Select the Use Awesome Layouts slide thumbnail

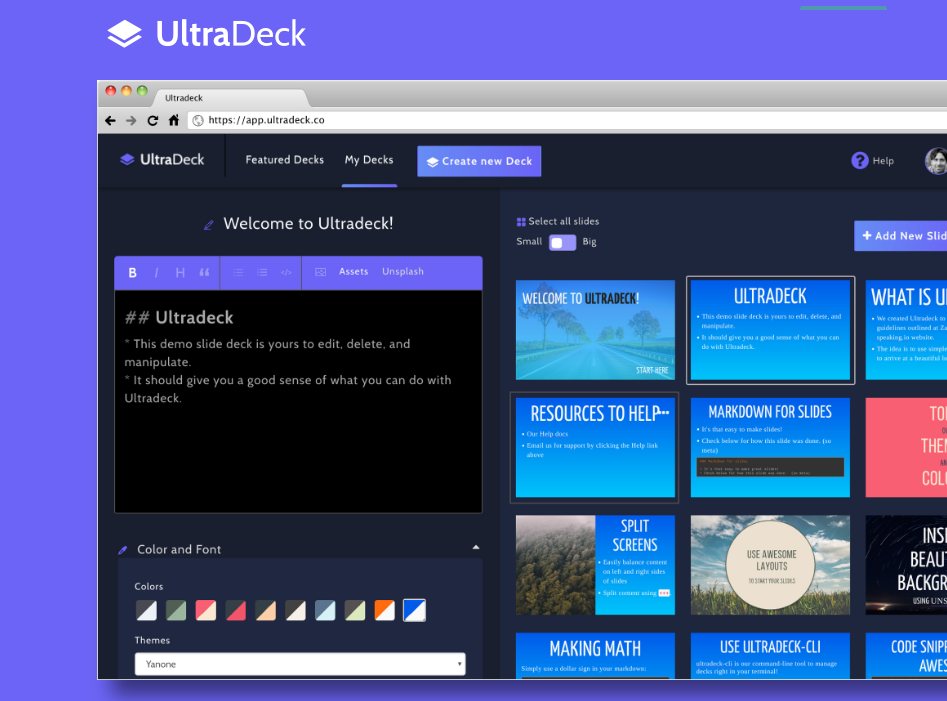[770, 565]
